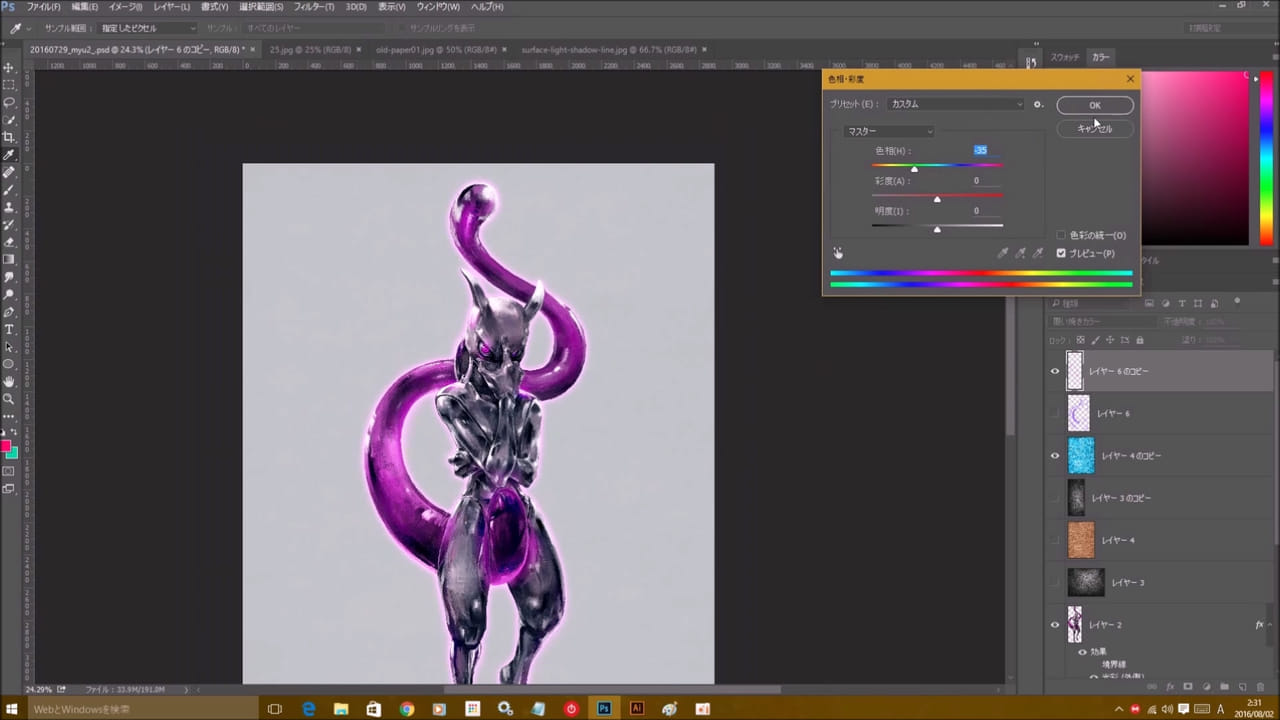Screen dimensions: 1280x720
Task: Uncheck the プレビュー checkbox
Action: coord(1062,253)
